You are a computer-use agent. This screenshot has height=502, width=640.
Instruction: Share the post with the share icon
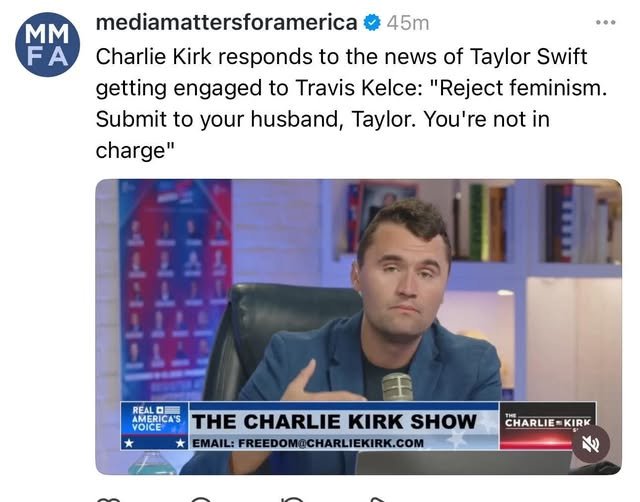click(378, 497)
